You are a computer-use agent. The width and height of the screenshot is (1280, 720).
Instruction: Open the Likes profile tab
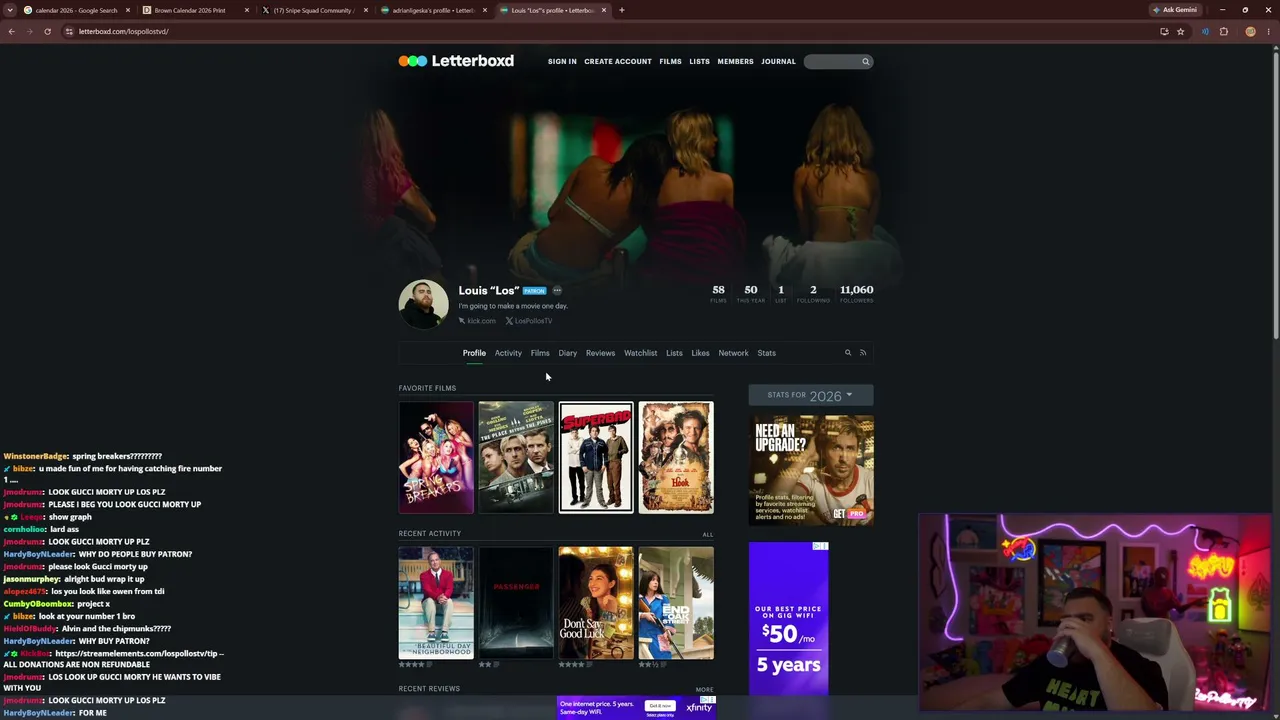700,353
